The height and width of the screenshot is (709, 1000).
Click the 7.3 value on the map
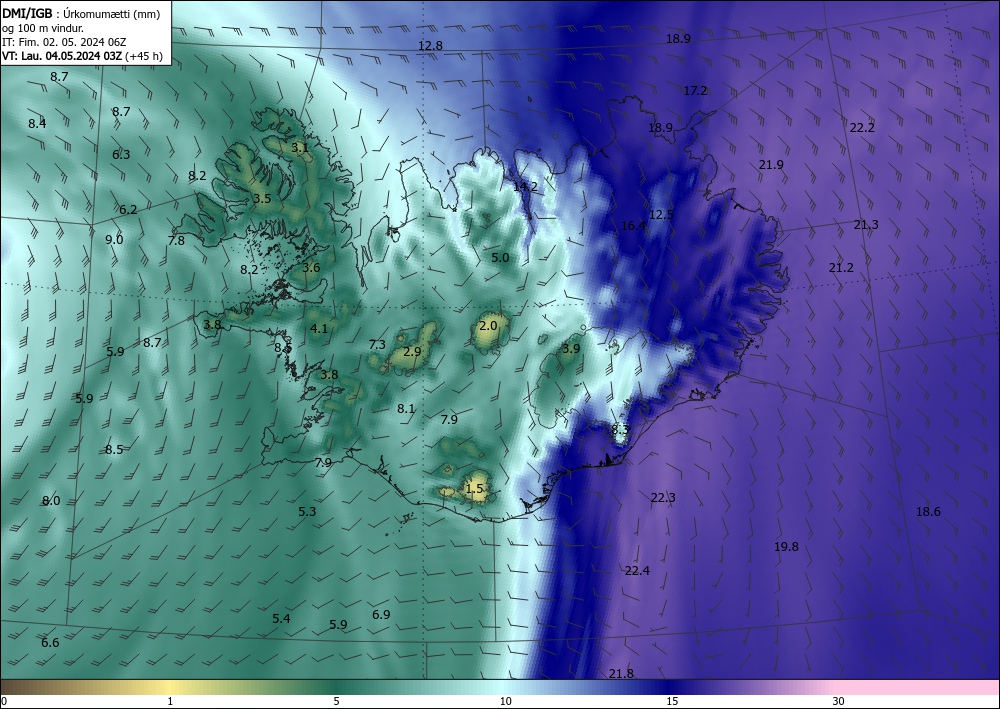pyautogui.click(x=378, y=344)
